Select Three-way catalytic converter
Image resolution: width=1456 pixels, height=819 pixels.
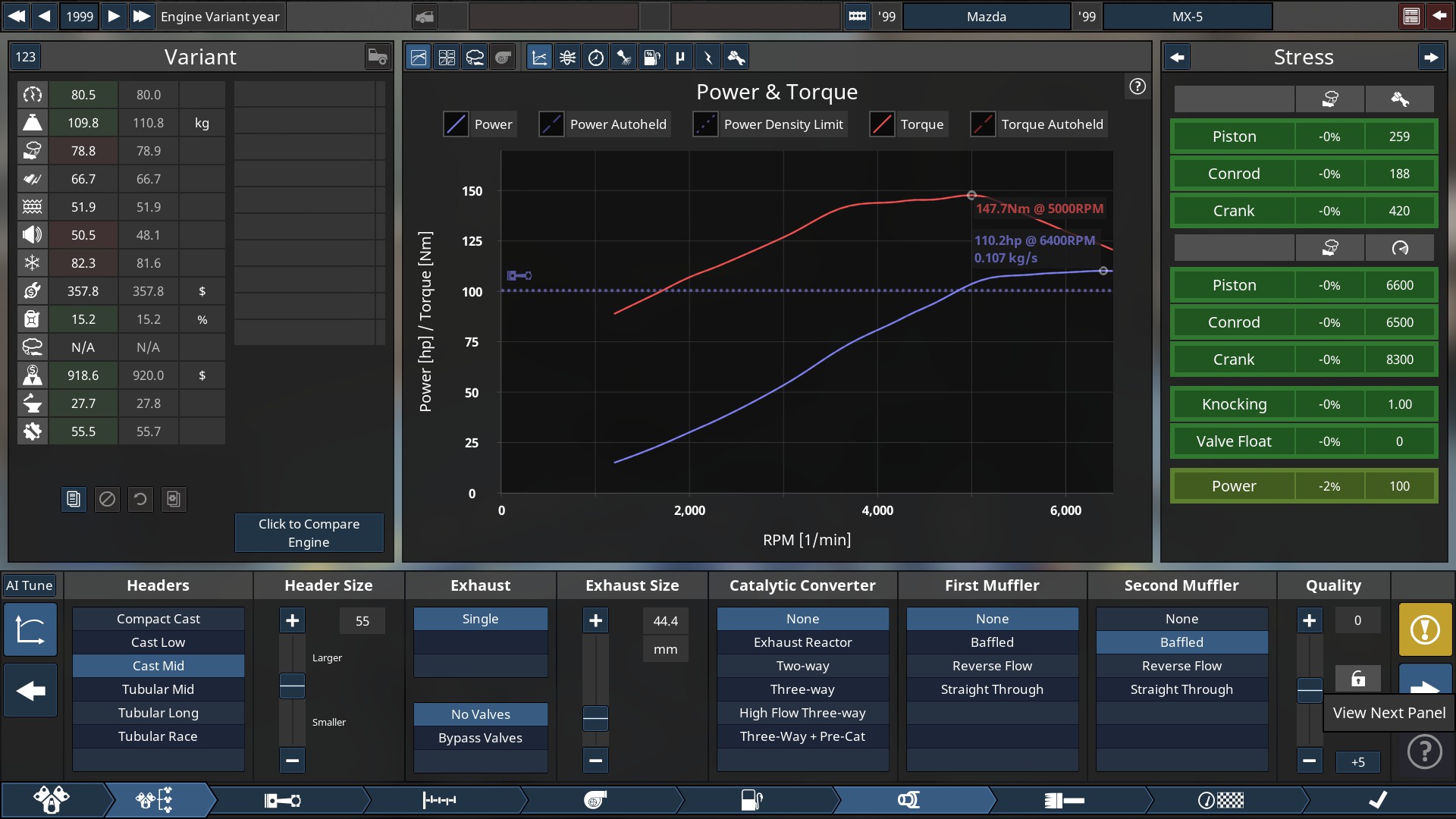[802, 689]
